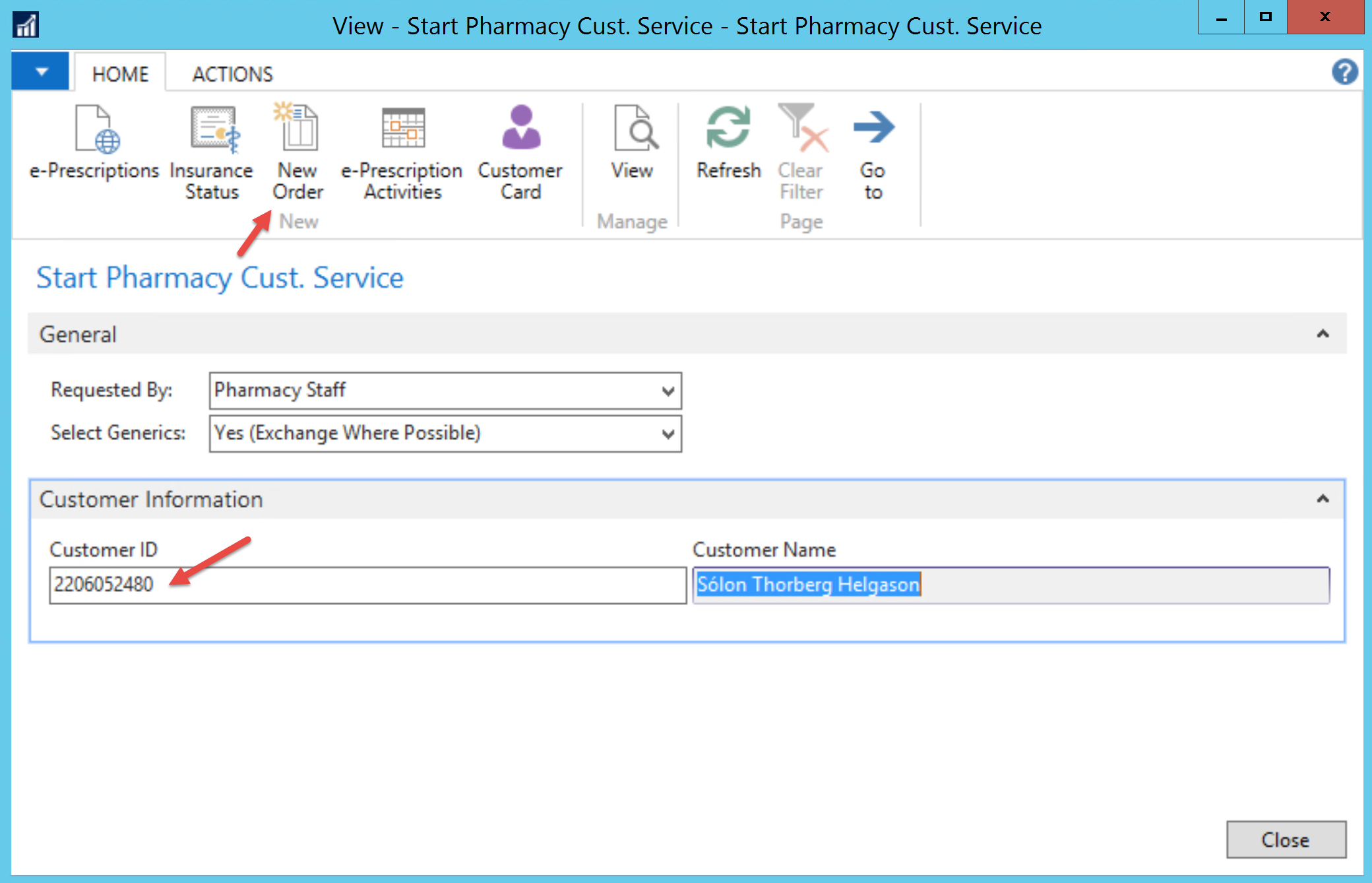Collapse the General section
The image size is (1372, 883).
pyautogui.click(x=1323, y=334)
